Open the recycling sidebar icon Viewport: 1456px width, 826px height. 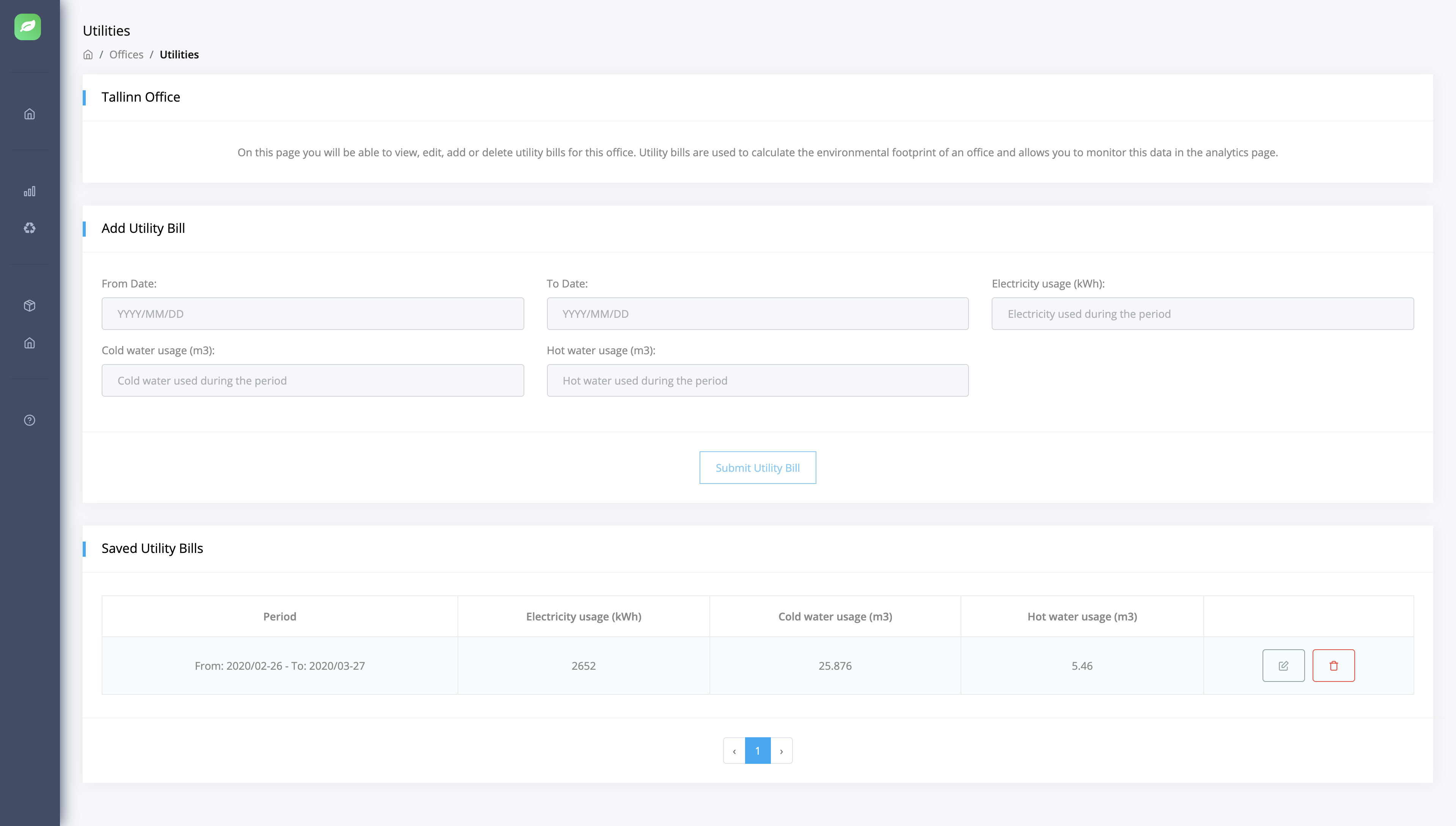click(30, 228)
